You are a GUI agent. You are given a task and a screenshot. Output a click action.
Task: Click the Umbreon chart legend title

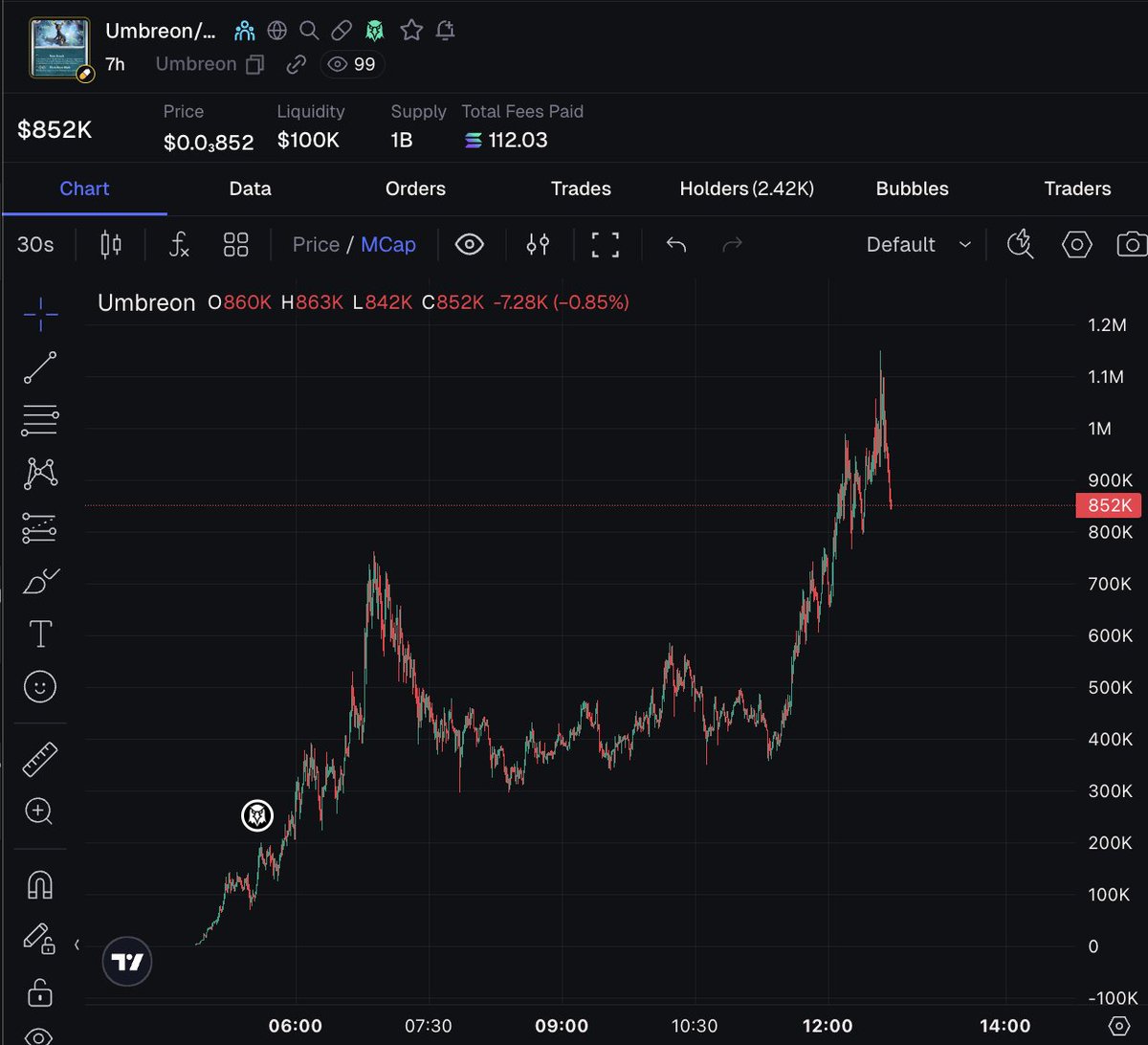(146, 303)
